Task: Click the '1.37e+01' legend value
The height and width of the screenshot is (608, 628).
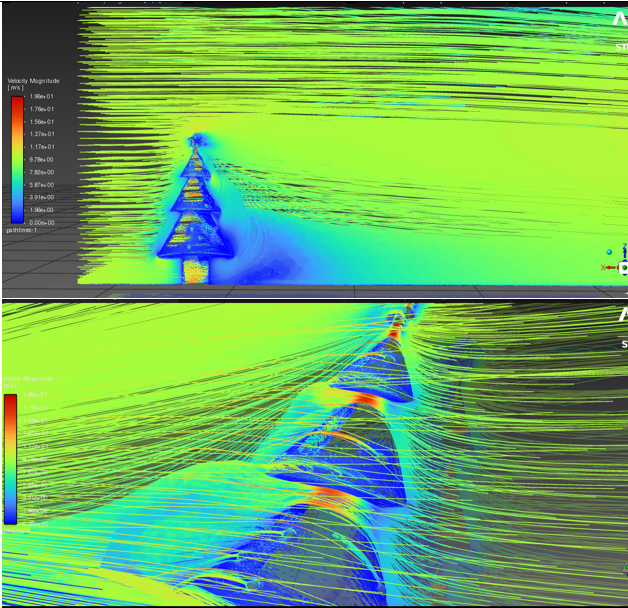Action: tap(41, 134)
